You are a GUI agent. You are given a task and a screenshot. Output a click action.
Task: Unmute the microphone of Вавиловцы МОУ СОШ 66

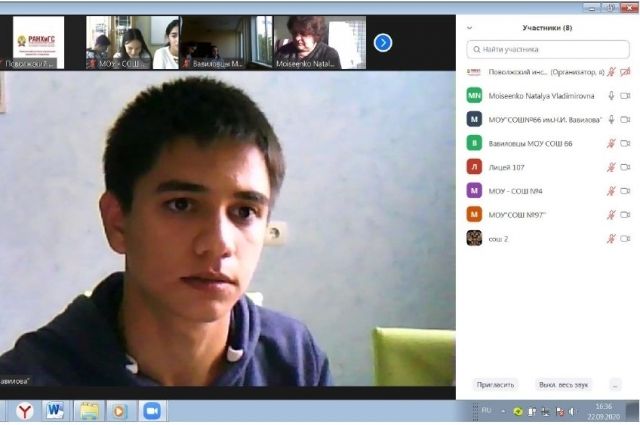click(x=611, y=143)
